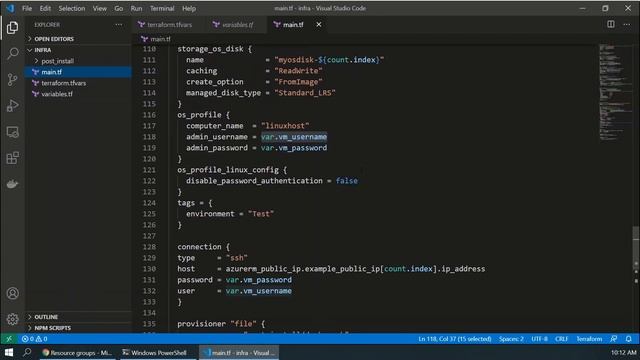
Task: Open notifications bell in status bar
Action: tap(629, 339)
